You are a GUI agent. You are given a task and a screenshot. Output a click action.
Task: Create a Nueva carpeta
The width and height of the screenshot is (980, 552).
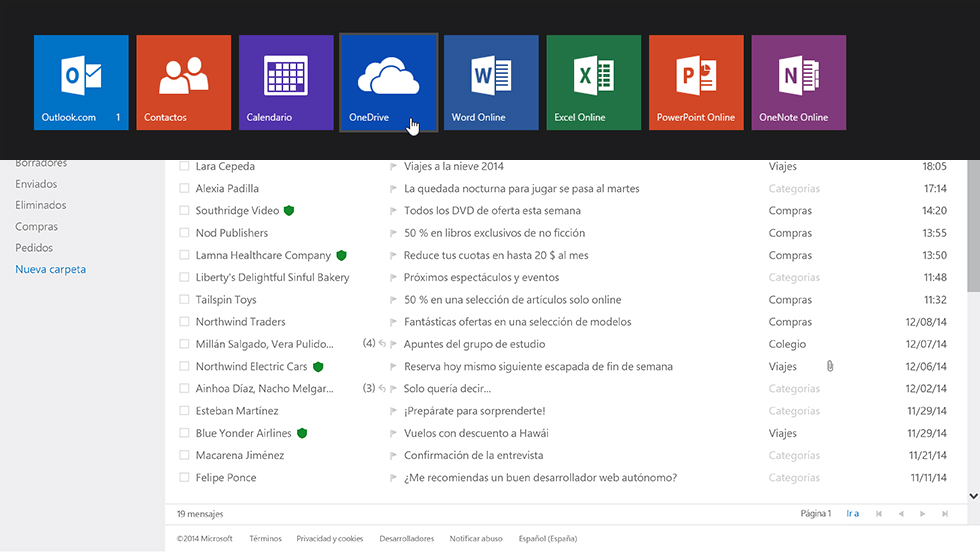[51, 269]
